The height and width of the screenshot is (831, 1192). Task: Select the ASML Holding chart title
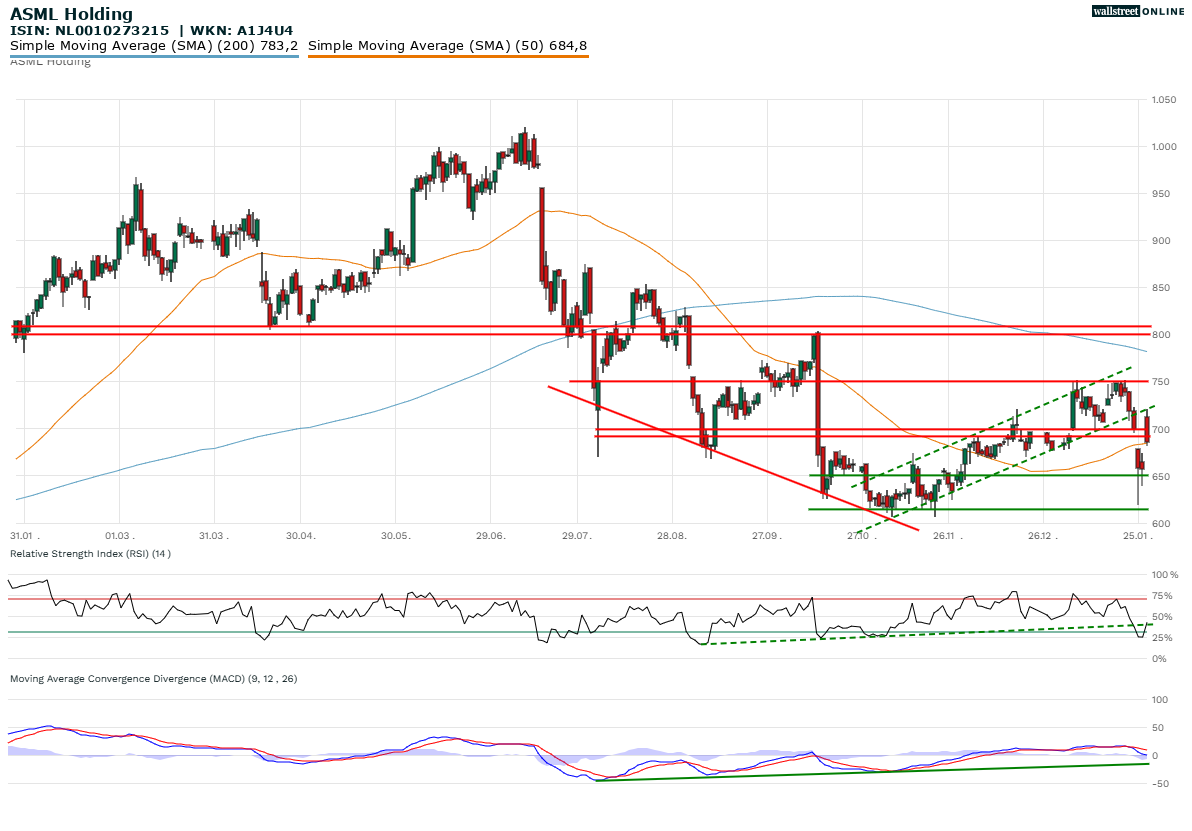pos(71,14)
